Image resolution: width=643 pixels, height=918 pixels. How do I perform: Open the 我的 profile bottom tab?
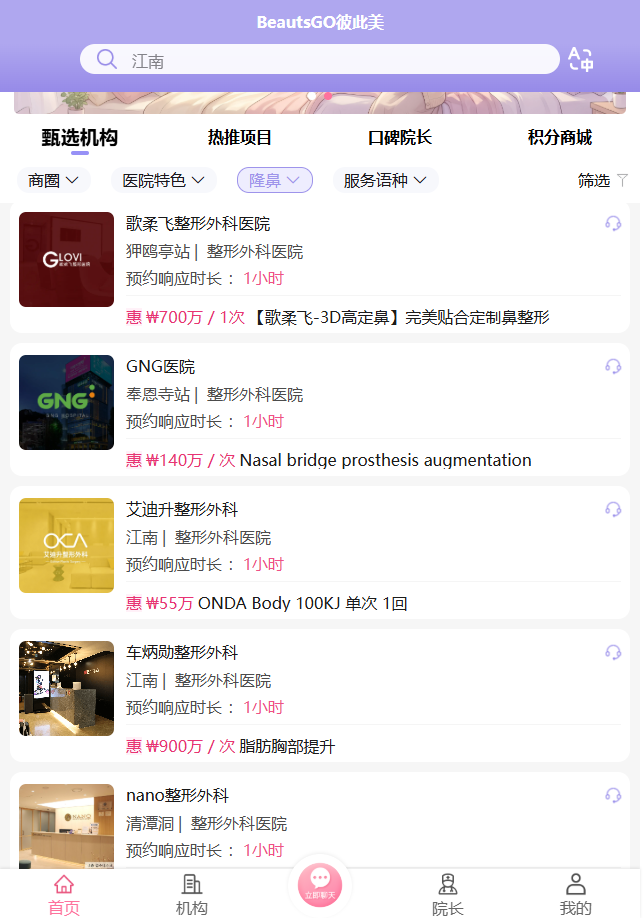coord(576,895)
